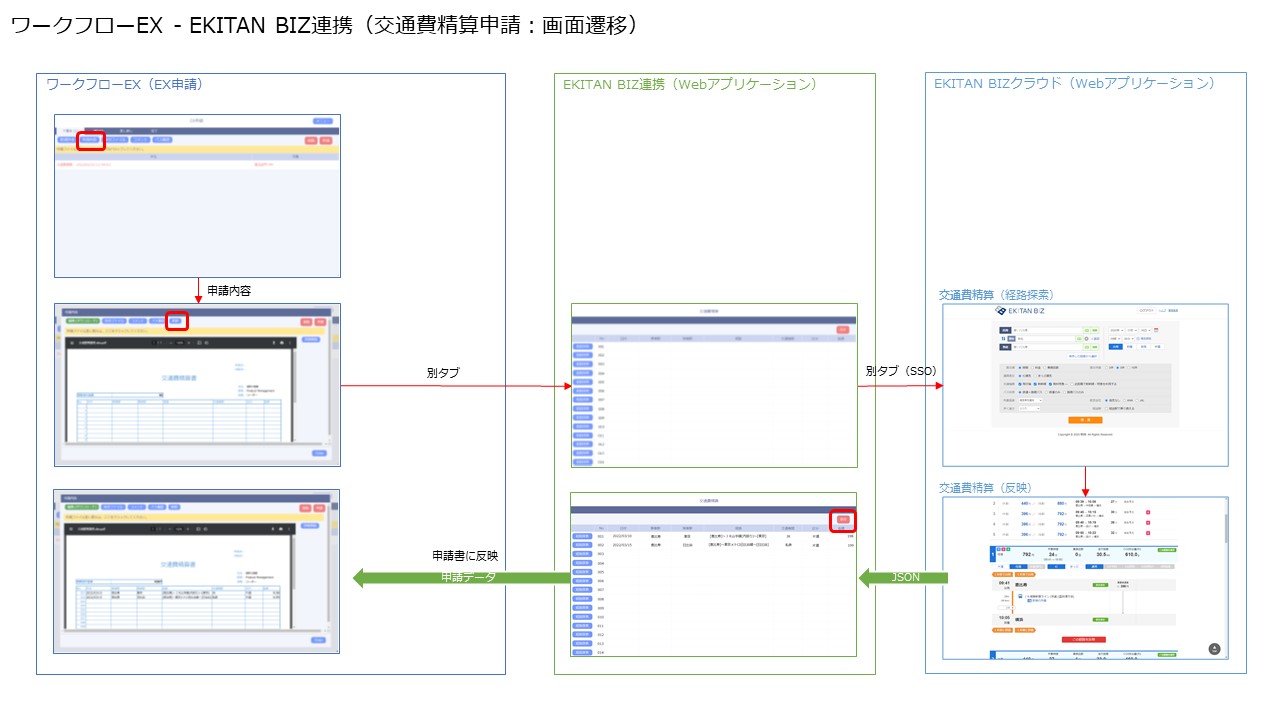Select the filled 交通費精算書 EX申請 screenshot
This screenshot has height=720, width=1280.
click(x=197, y=571)
